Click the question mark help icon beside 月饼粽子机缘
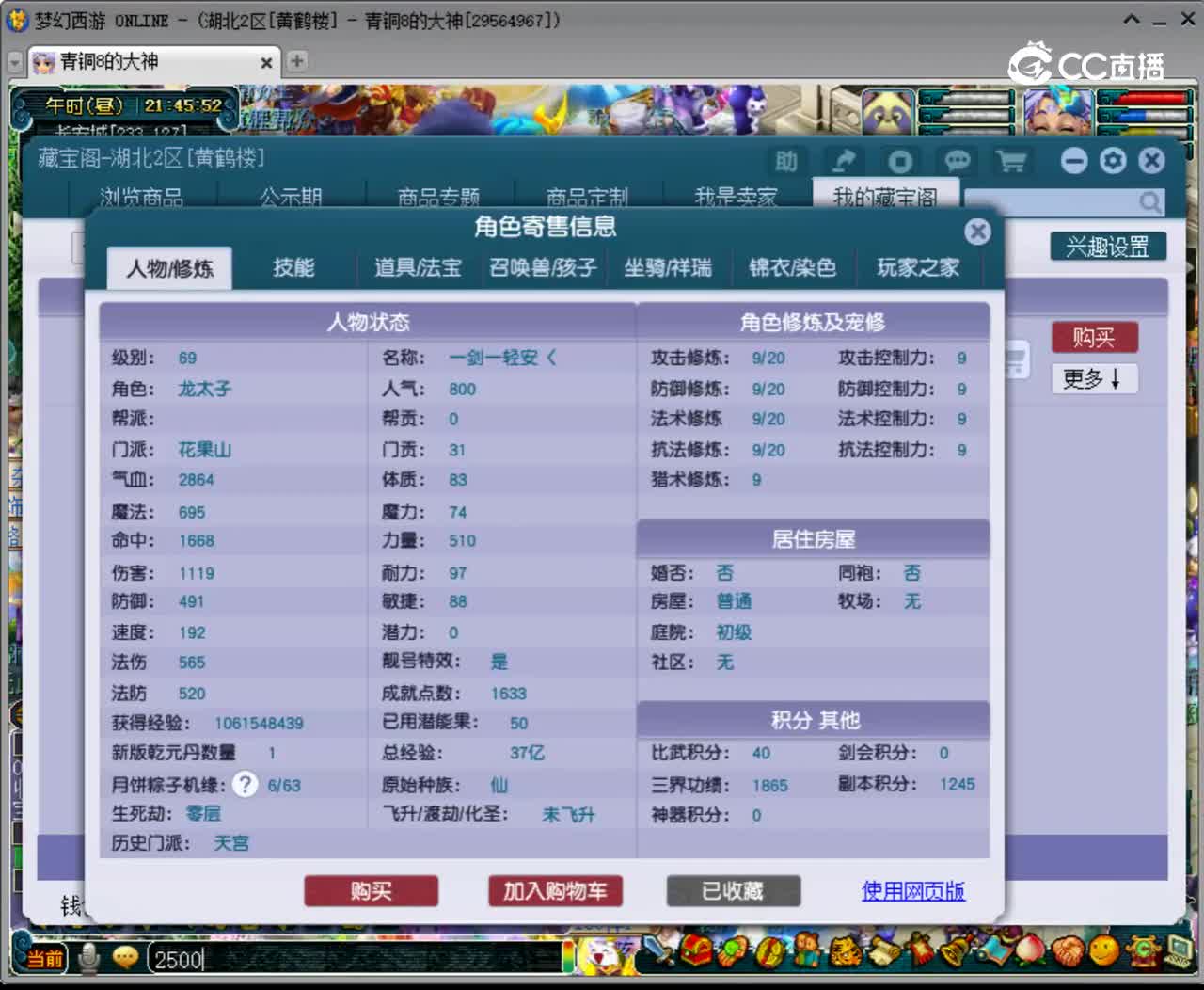Screen dimensions: 1204x990 click(245, 784)
